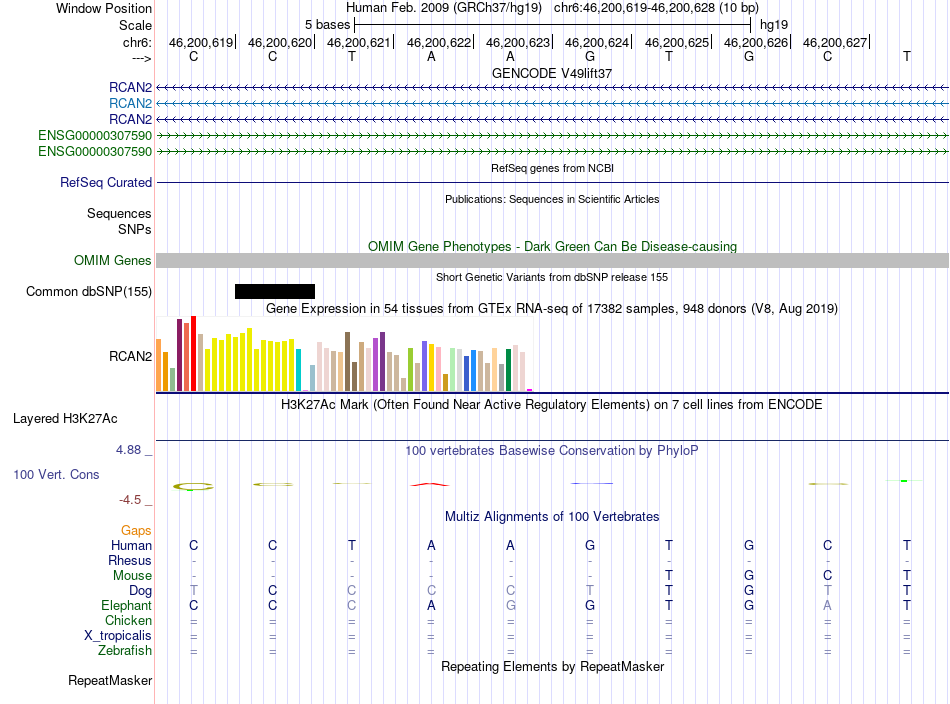Click the Window Position label
Screen dimensions: 950x704
point(104,8)
